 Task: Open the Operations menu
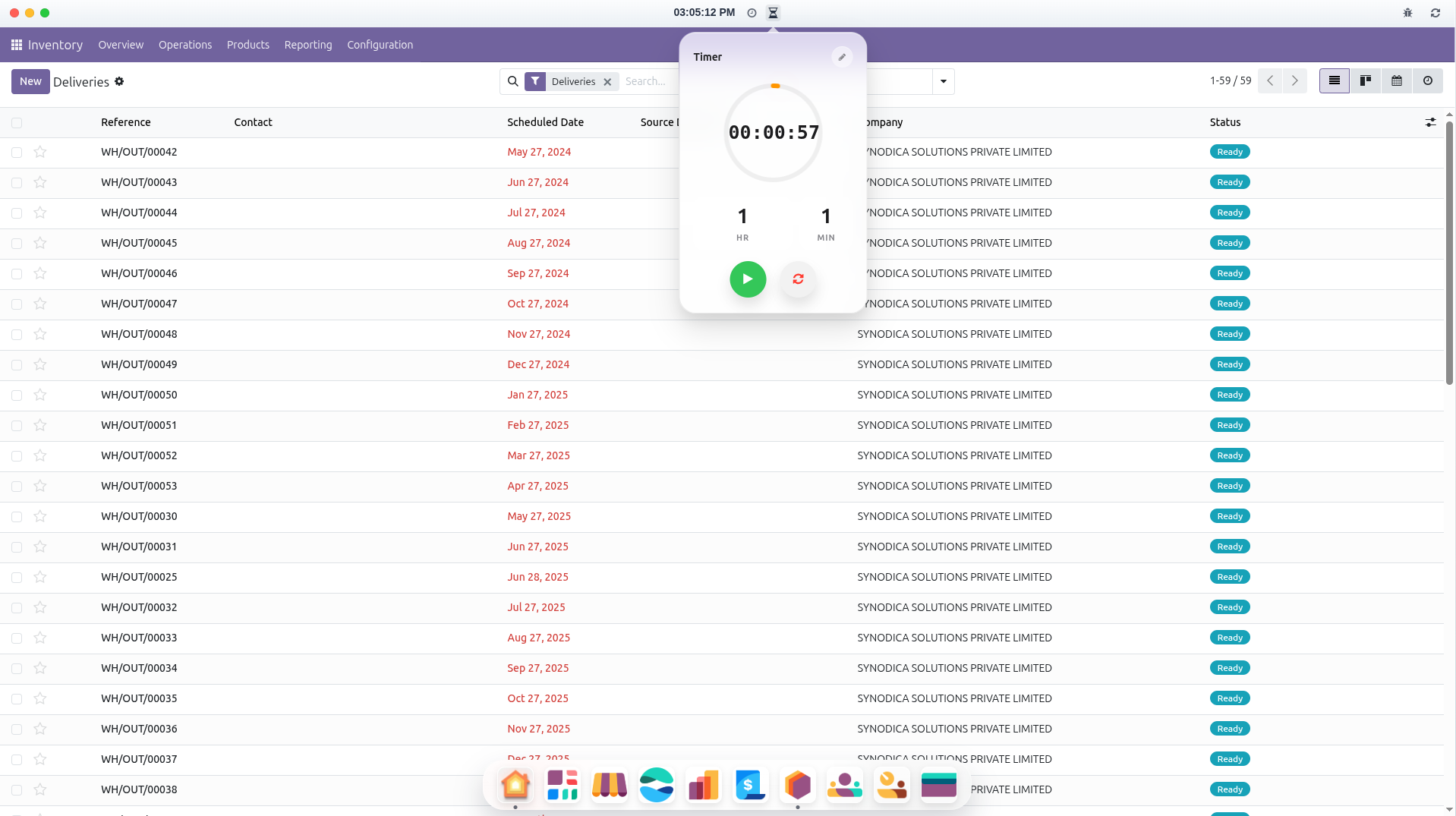pos(185,45)
